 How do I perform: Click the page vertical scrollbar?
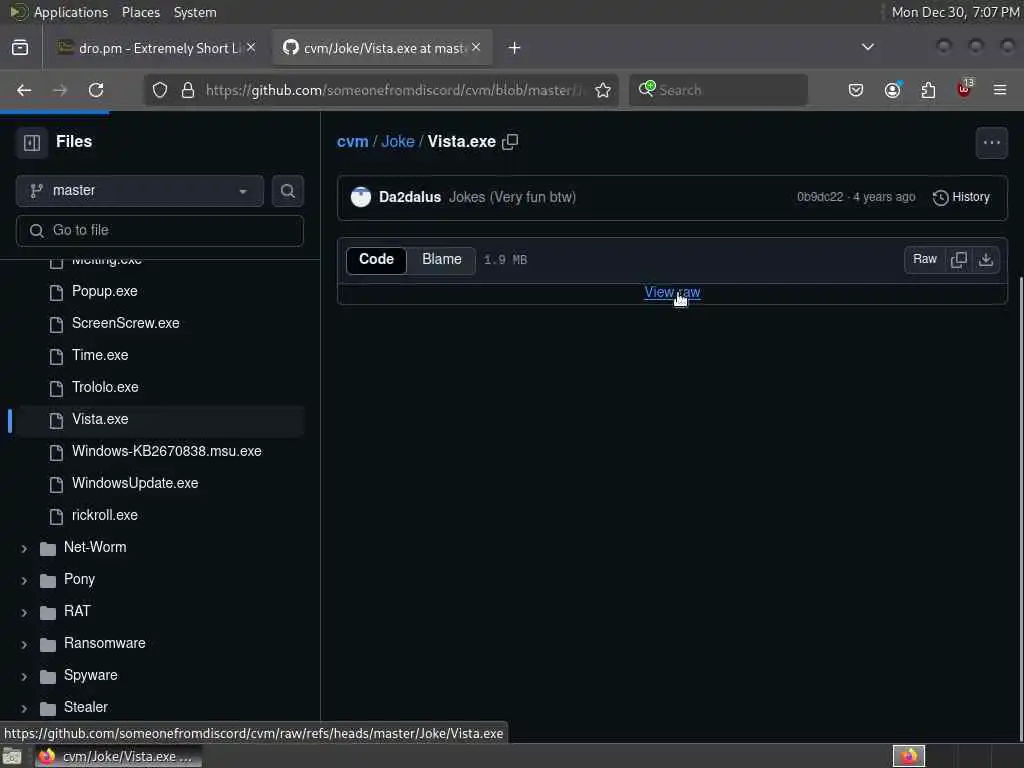[x=1021, y=509]
